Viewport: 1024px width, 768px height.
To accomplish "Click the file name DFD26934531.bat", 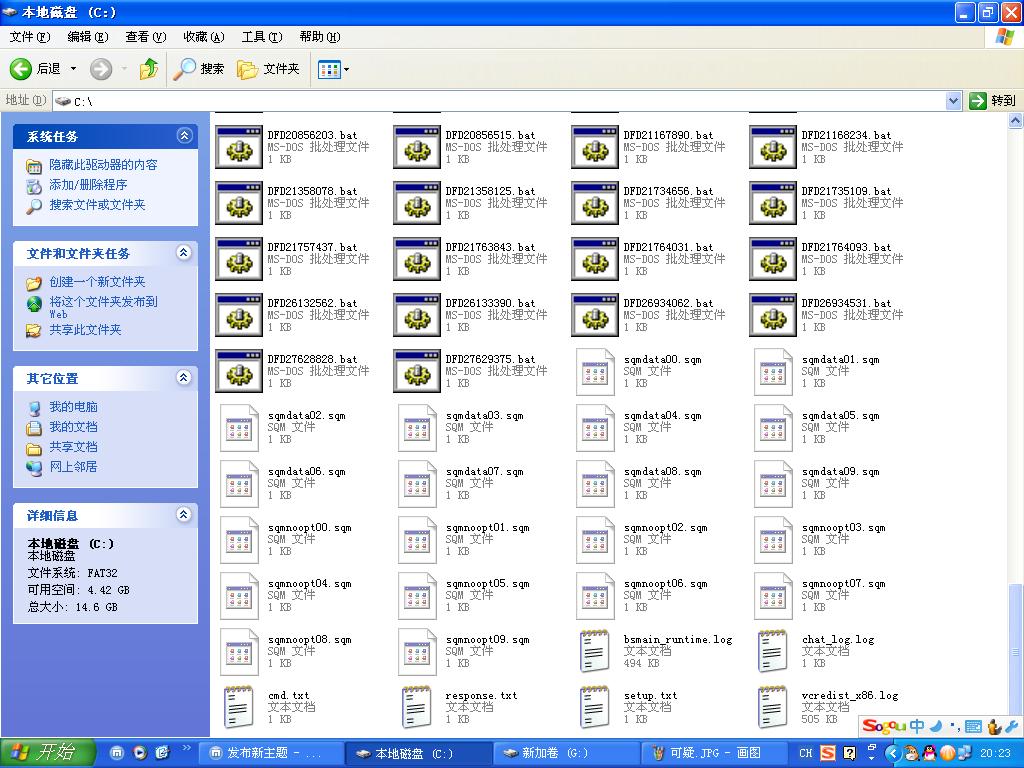I will [x=846, y=303].
